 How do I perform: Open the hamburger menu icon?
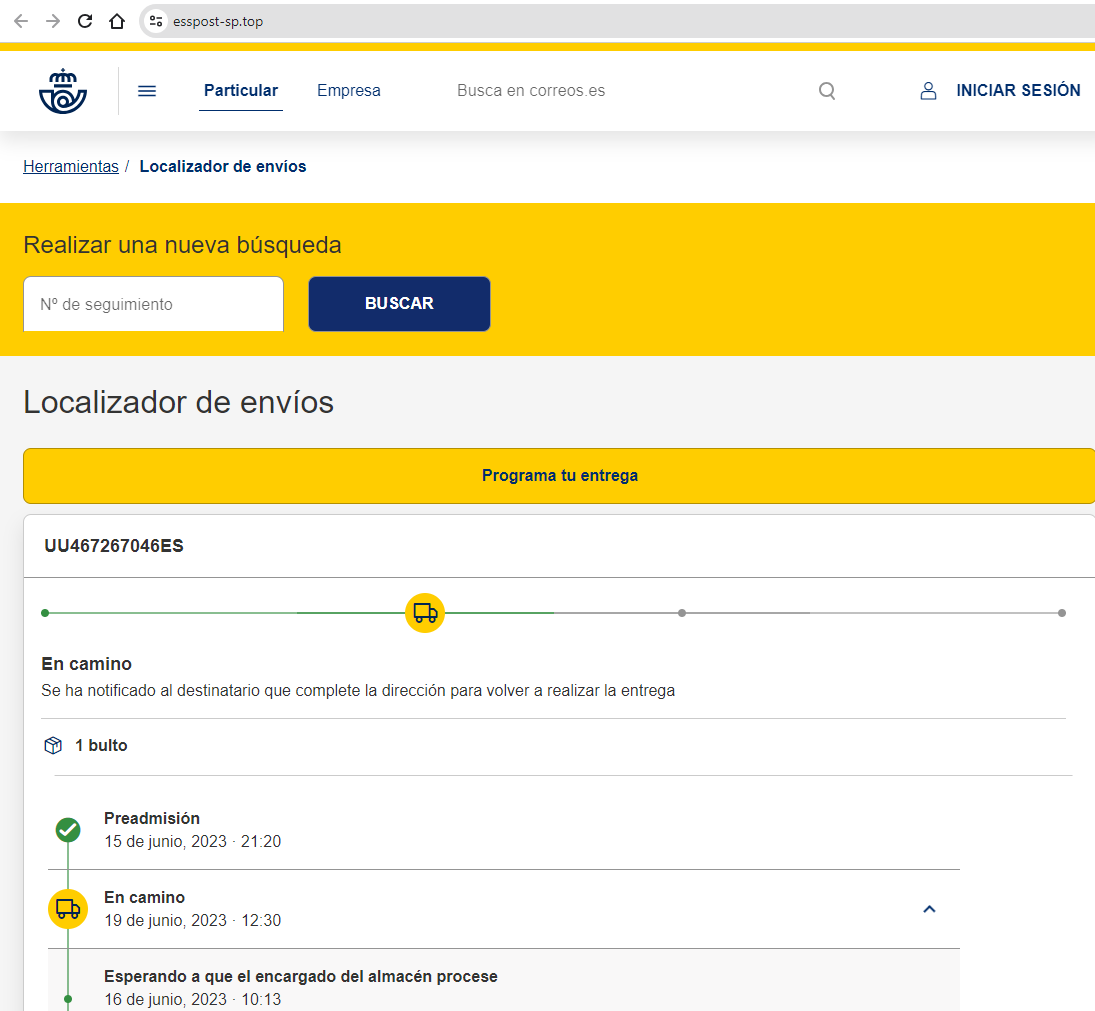coord(147,91)
